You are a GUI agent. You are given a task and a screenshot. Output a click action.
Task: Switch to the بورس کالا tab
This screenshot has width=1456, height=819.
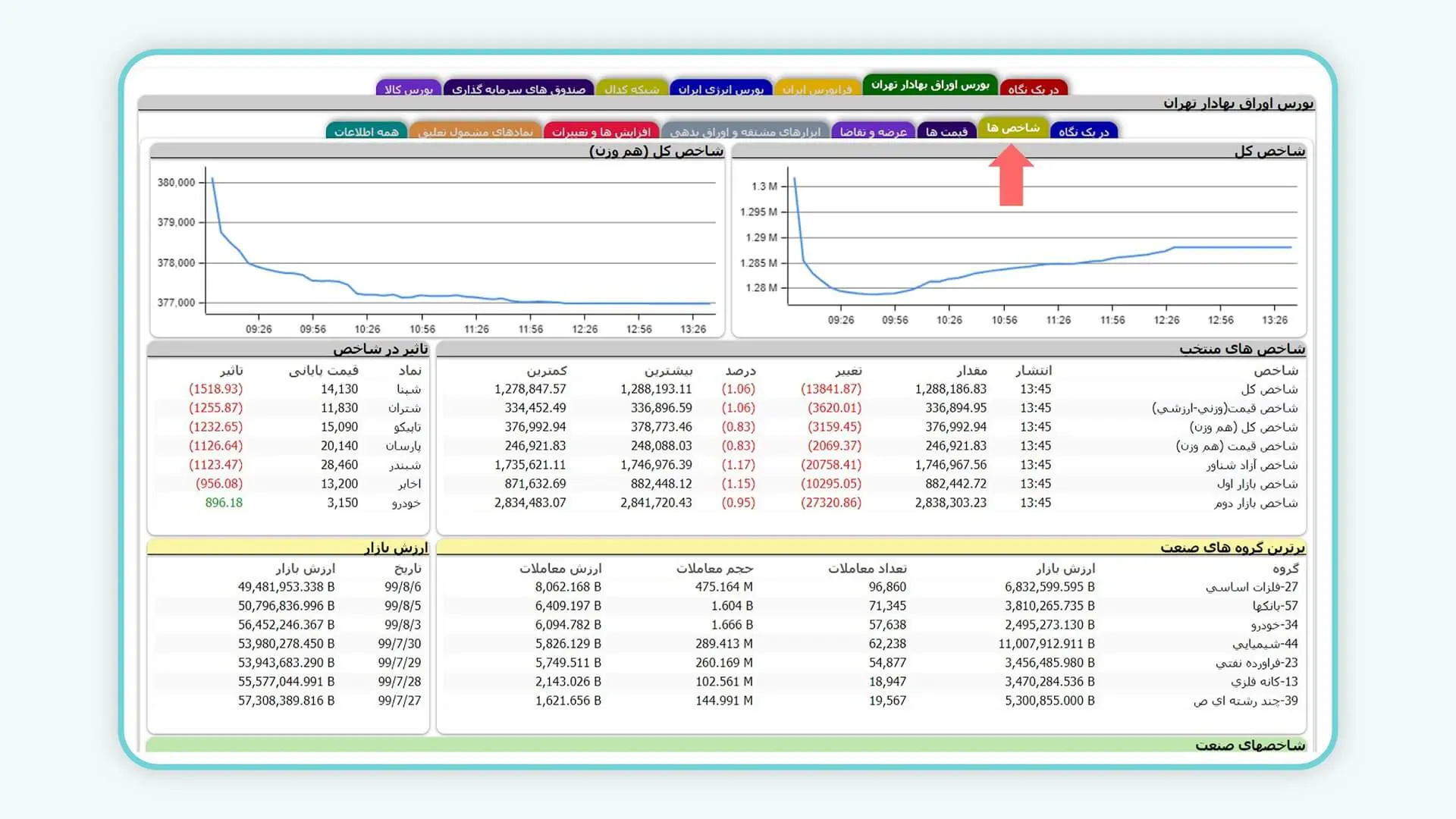point(409,89)
